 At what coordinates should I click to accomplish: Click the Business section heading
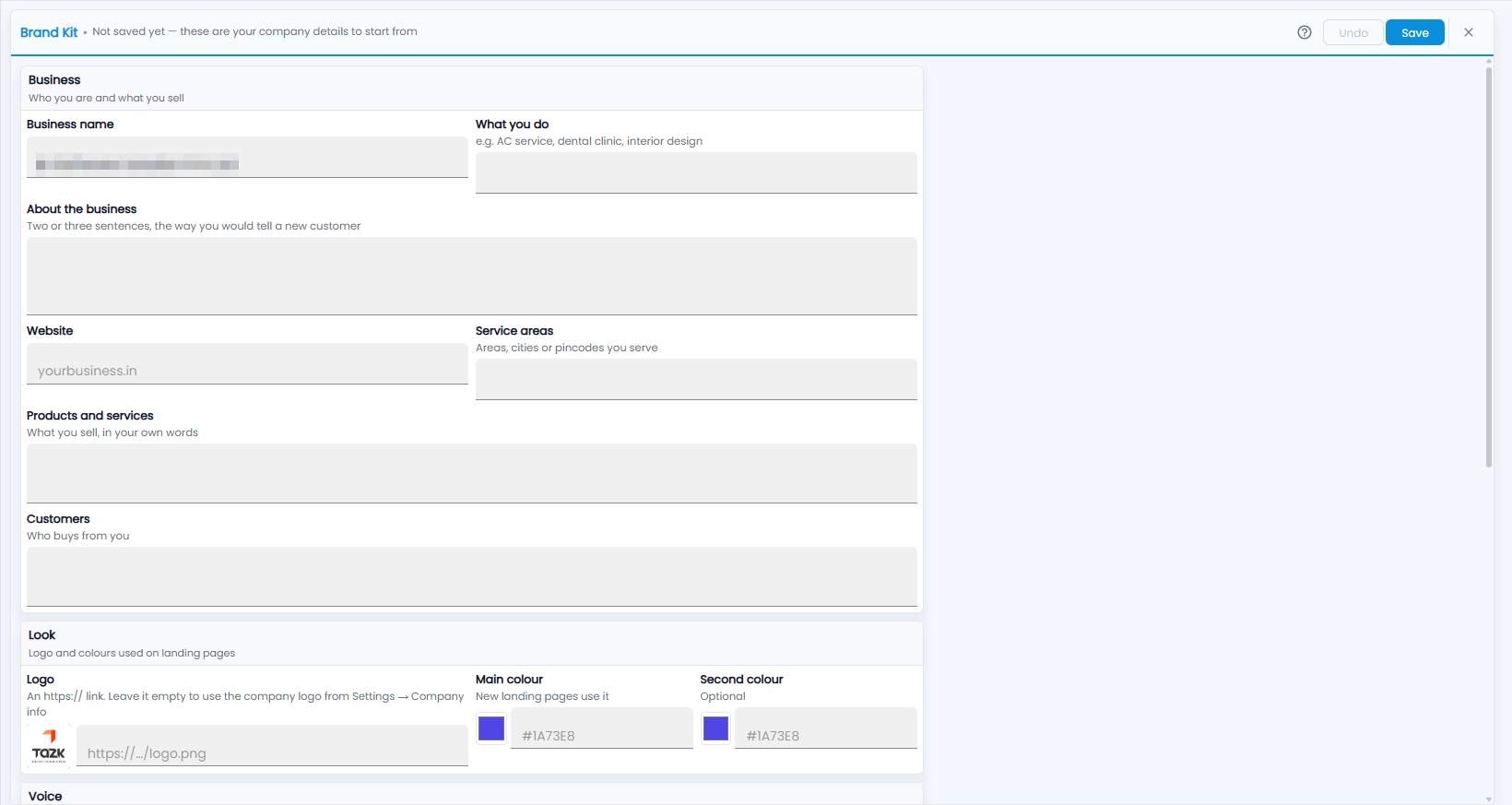click(54, 80)
